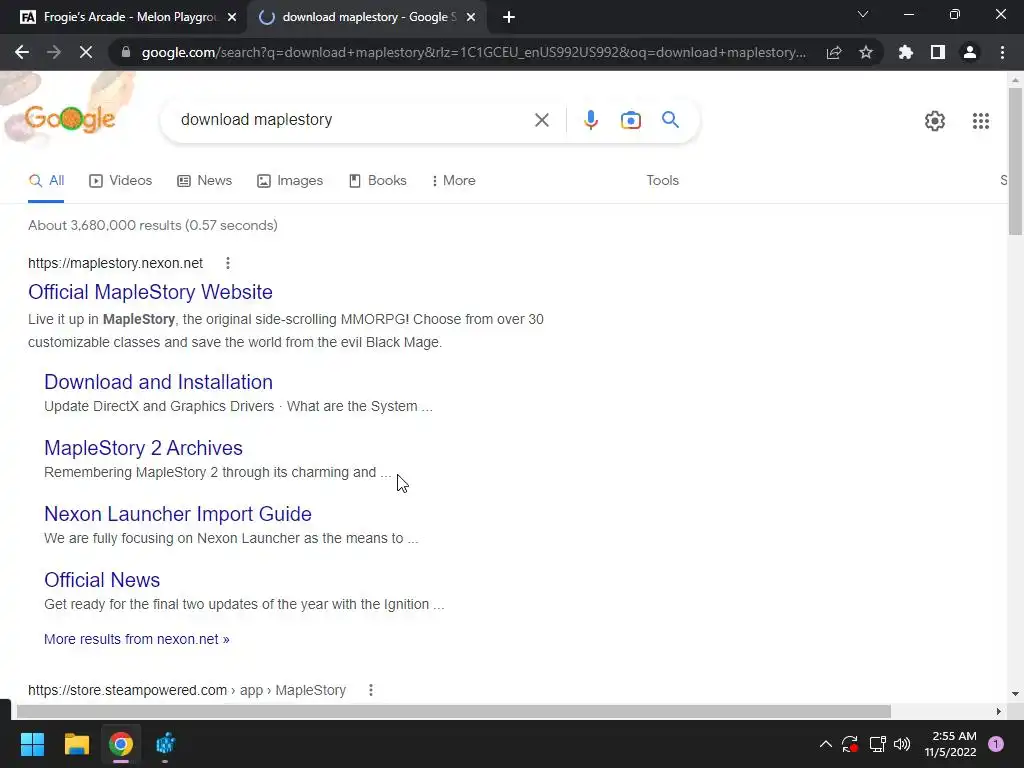
Task: Switch to Frogie's Arcade tab
Action: click(x=123, y=18)
